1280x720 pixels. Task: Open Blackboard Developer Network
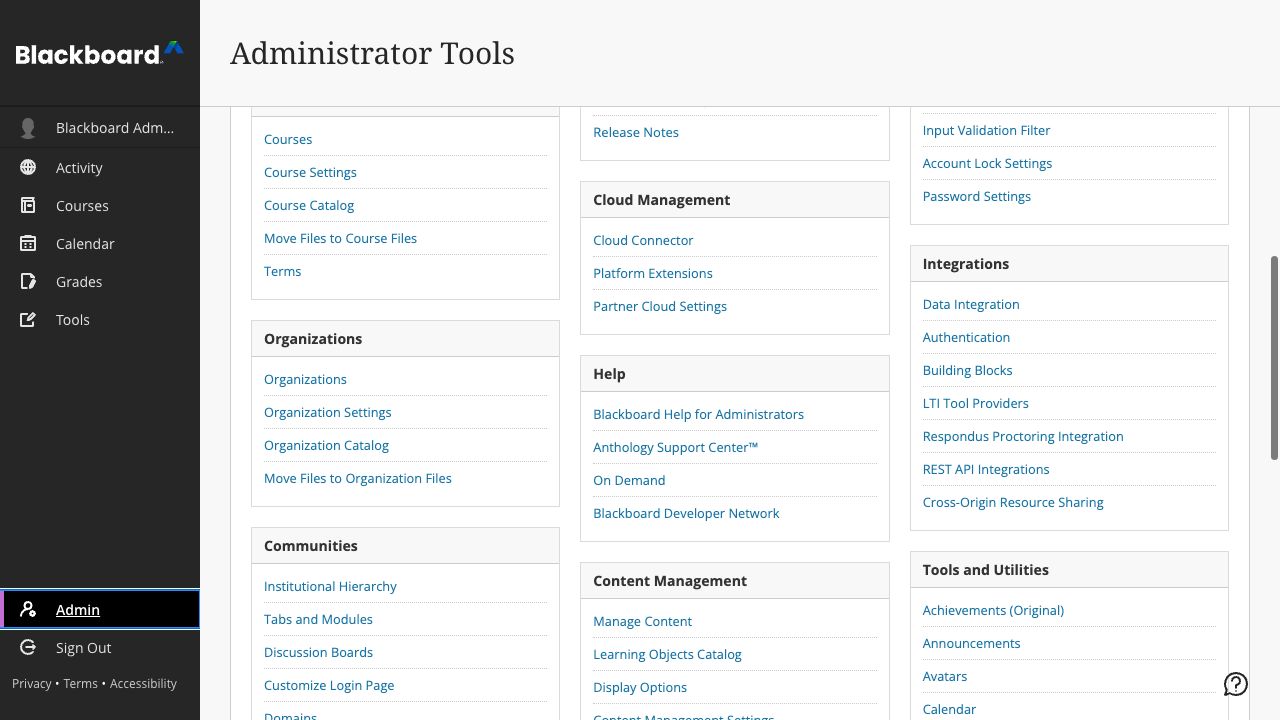pyautogui.click(x=686, y=513)
